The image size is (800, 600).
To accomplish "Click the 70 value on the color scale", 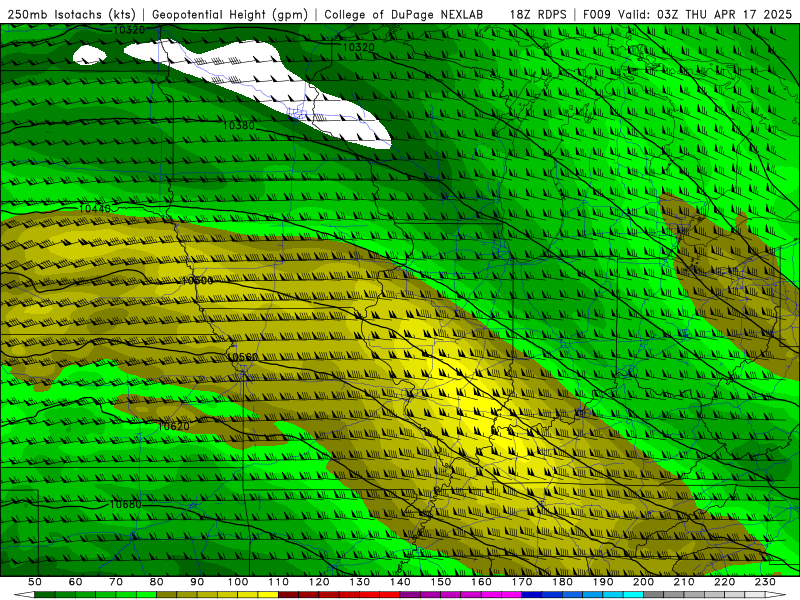I will click(116, 582).
